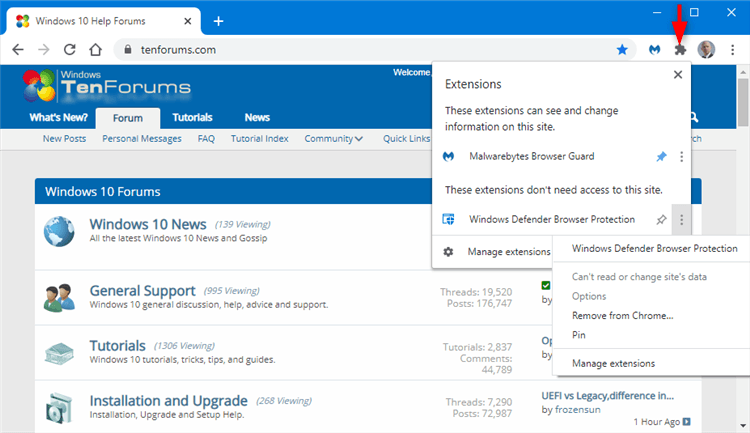Screen dimensions: 750x433
Task: Click the scrollbar up arrow
Action: (743, 73)
